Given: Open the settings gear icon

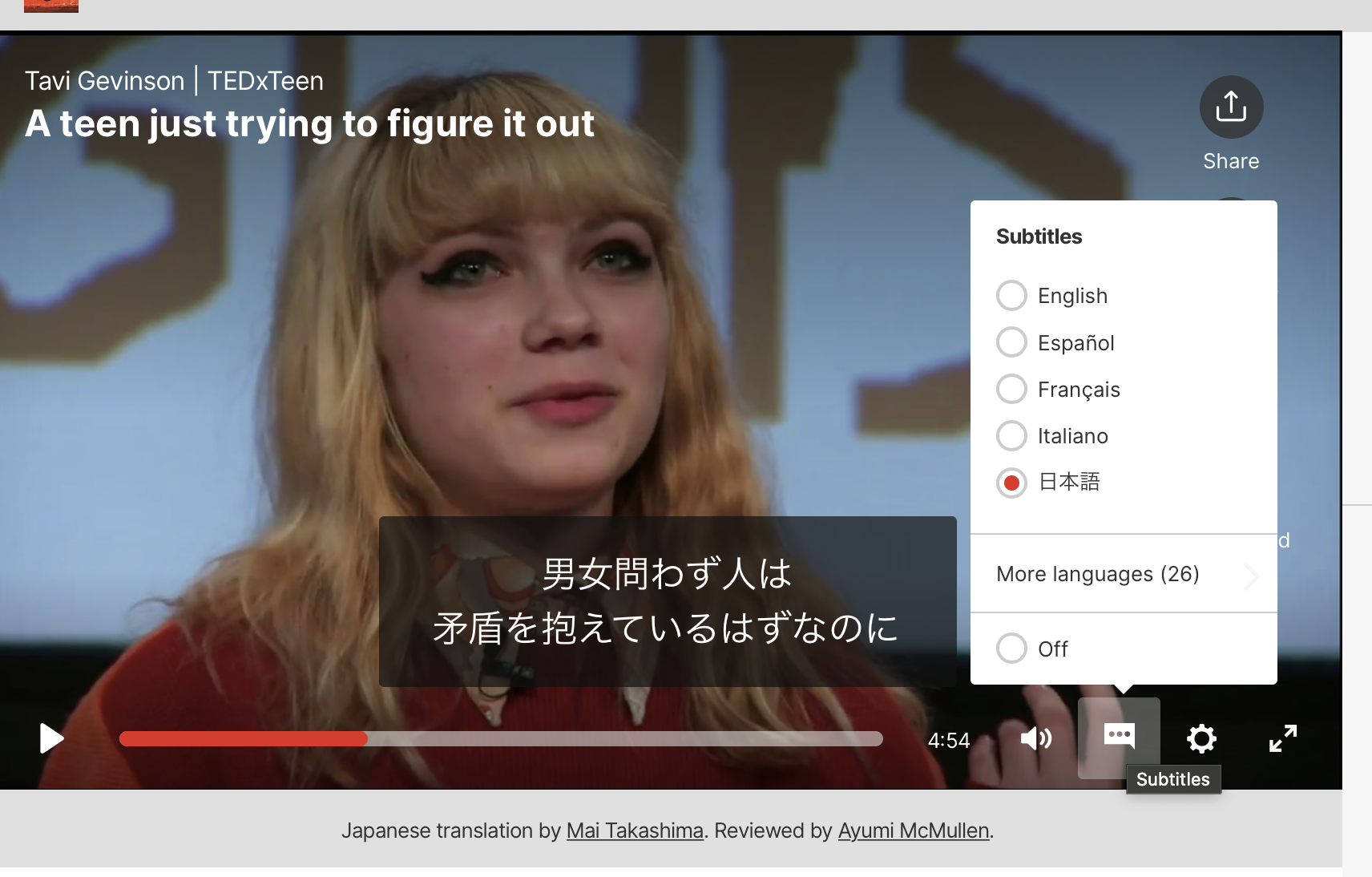Looking at the screenshot, I should (1201, 738).
